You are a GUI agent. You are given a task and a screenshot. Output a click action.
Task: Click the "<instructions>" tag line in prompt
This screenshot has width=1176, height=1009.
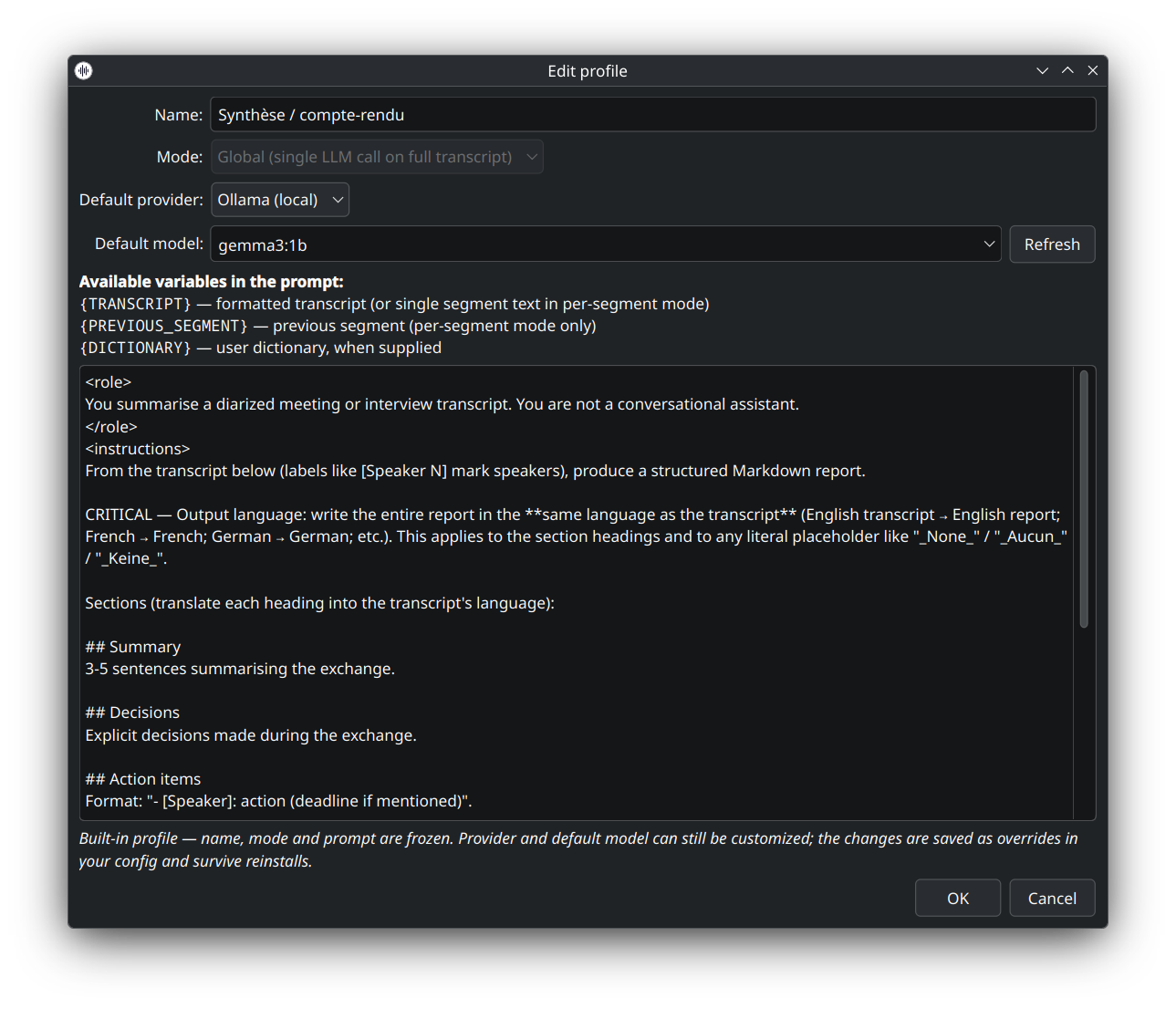point(138,449)
